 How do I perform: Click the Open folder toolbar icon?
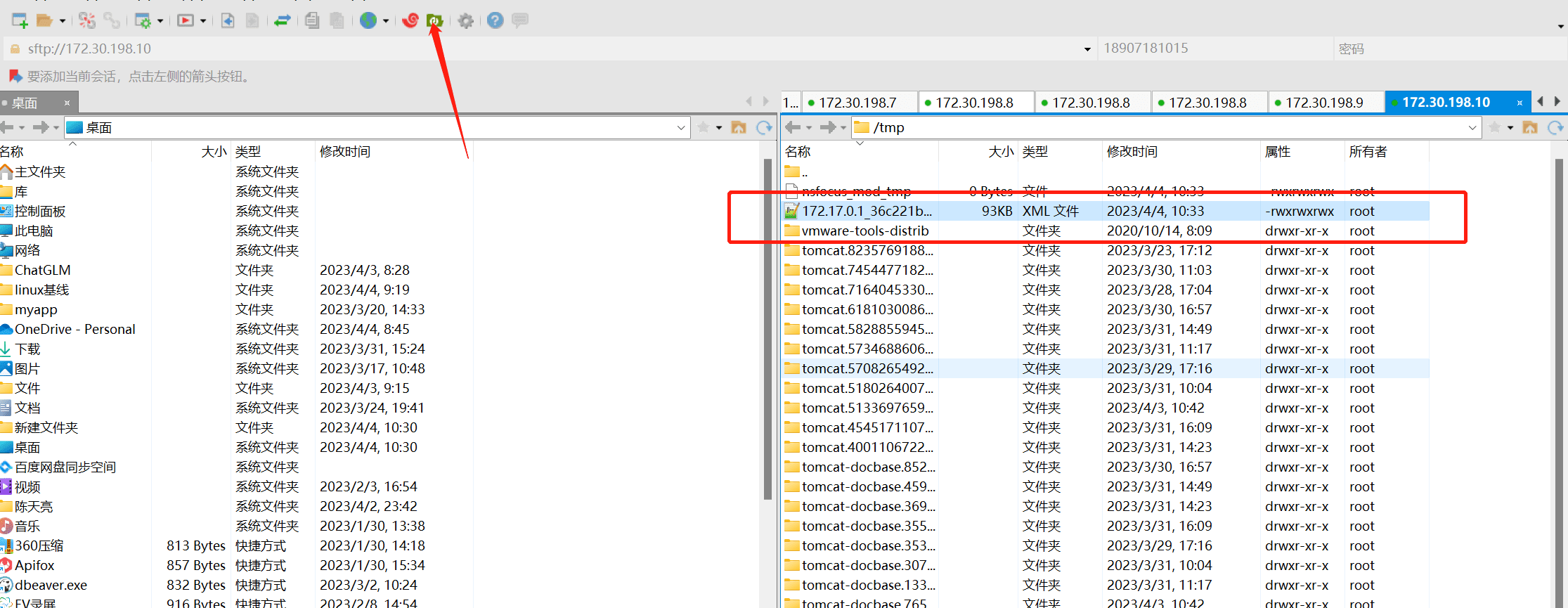(44, 20)
